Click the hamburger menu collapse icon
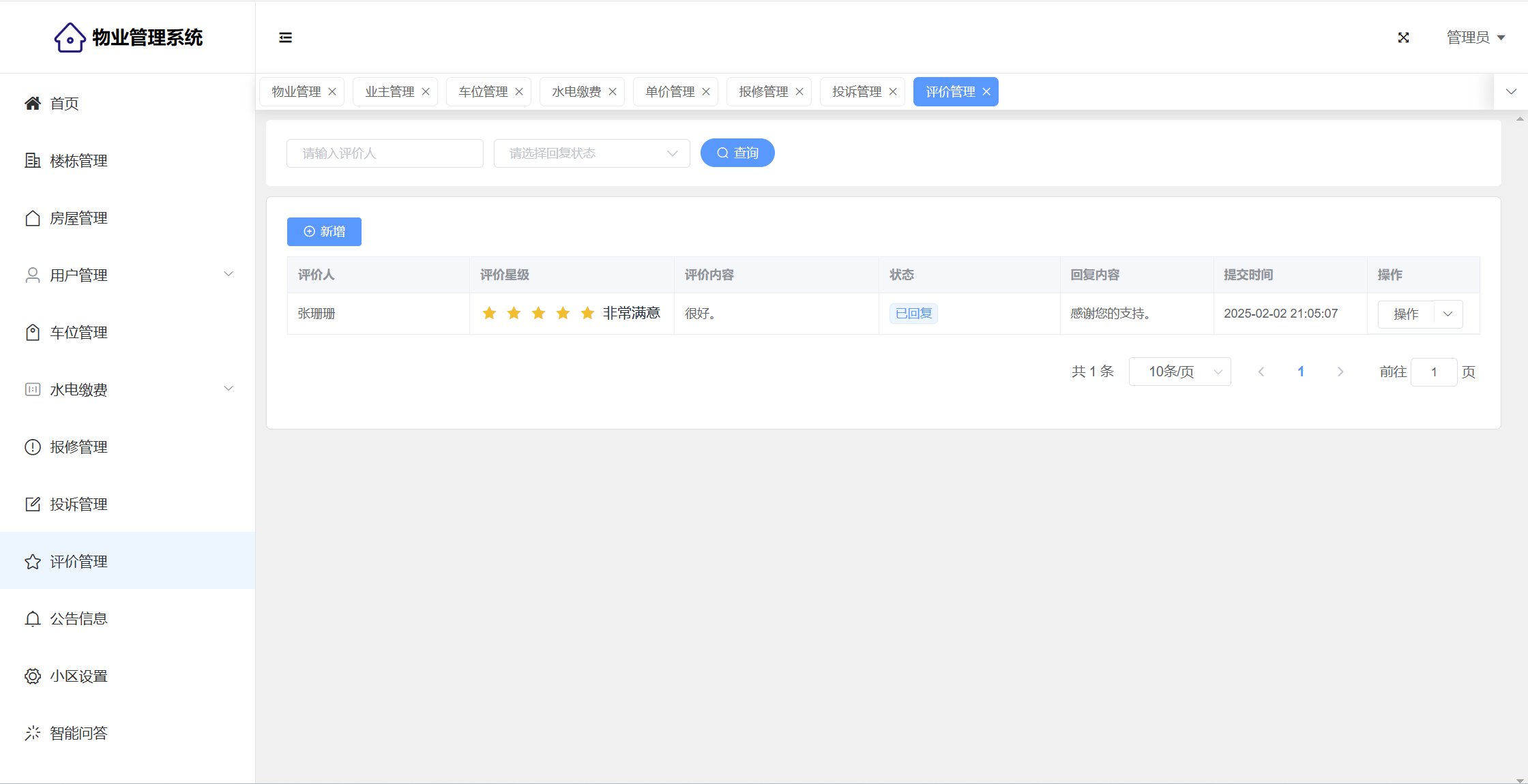 [x=285, y=37]
